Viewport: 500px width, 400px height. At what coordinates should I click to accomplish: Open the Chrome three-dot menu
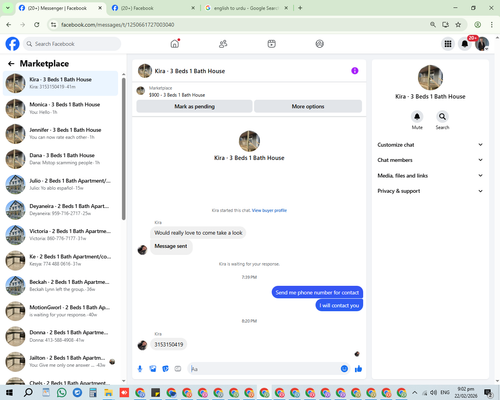(x=492, y=25)
